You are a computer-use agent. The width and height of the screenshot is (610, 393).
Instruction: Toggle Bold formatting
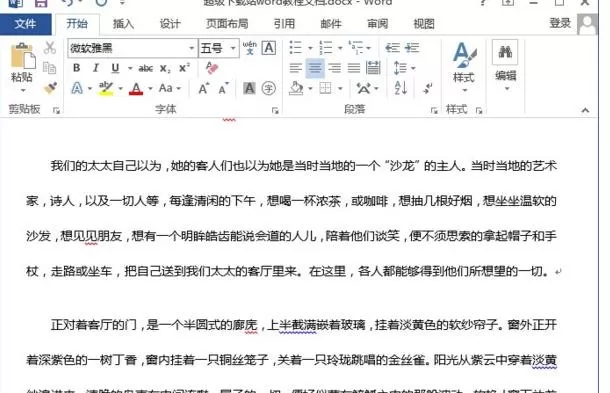77,68
